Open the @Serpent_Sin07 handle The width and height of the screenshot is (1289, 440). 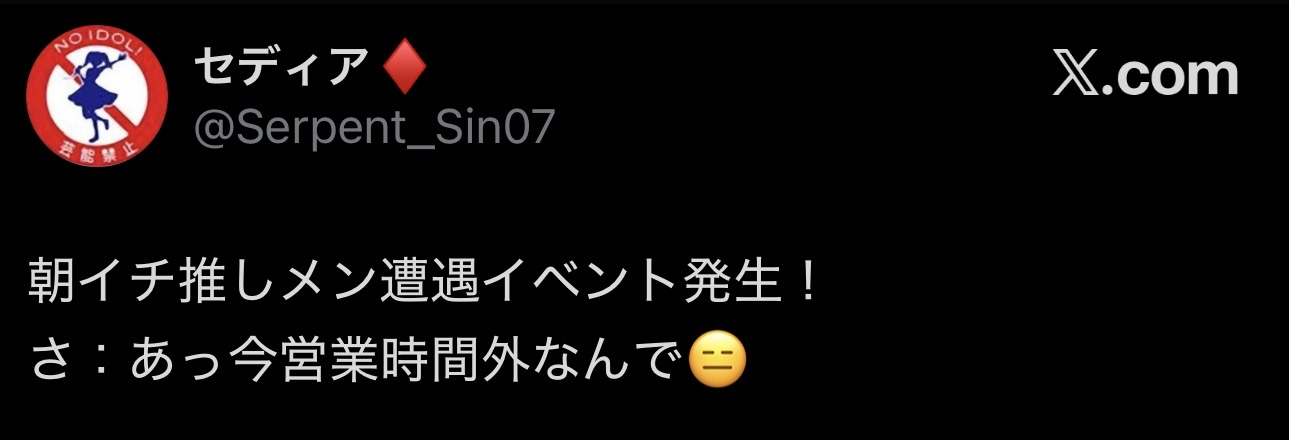tap(373, 129)
